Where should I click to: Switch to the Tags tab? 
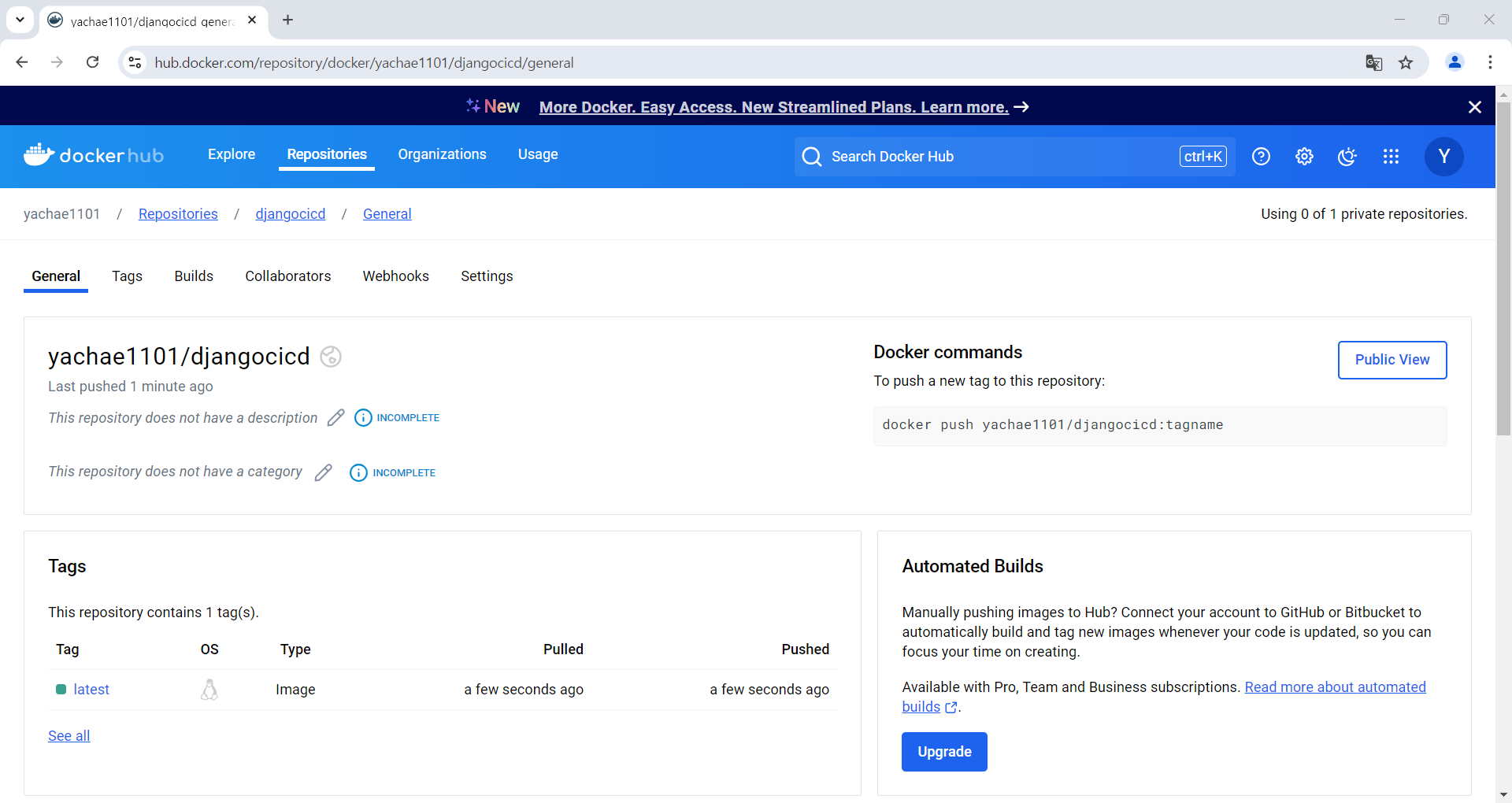[x=127, y=276]
